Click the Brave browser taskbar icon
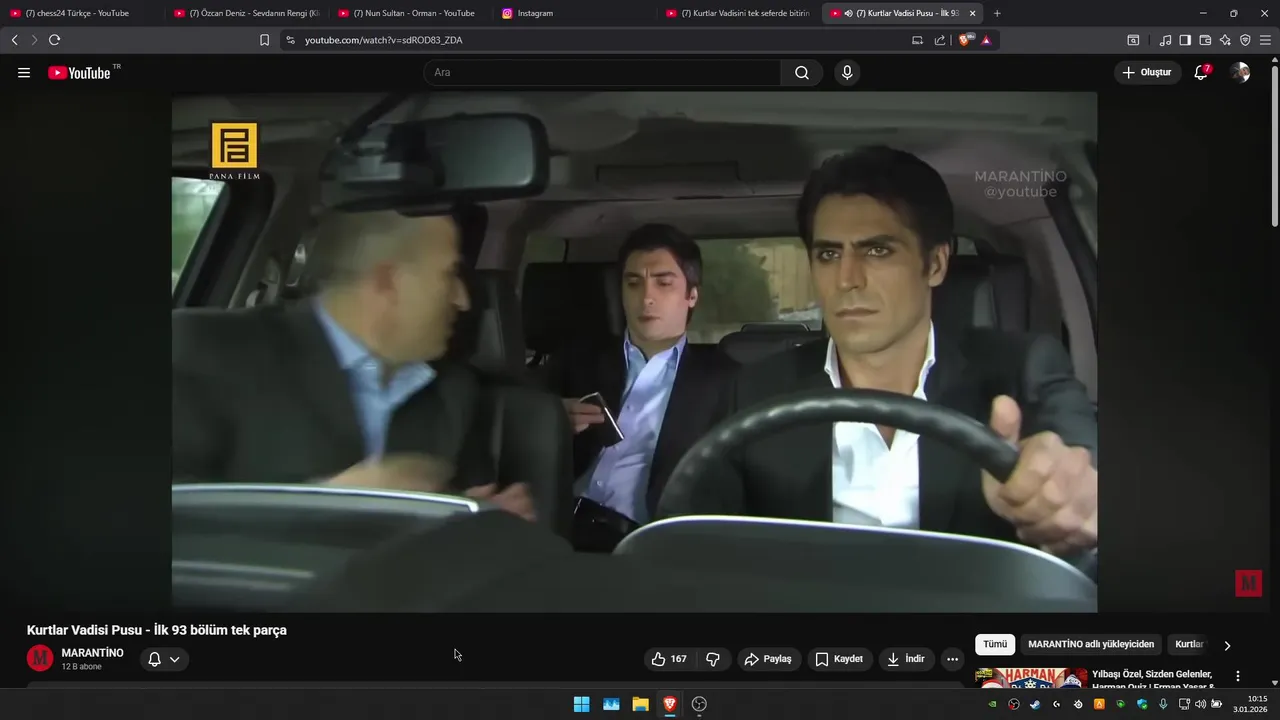Viewport: 1280px width, 720px height. [x=669, y=704]
